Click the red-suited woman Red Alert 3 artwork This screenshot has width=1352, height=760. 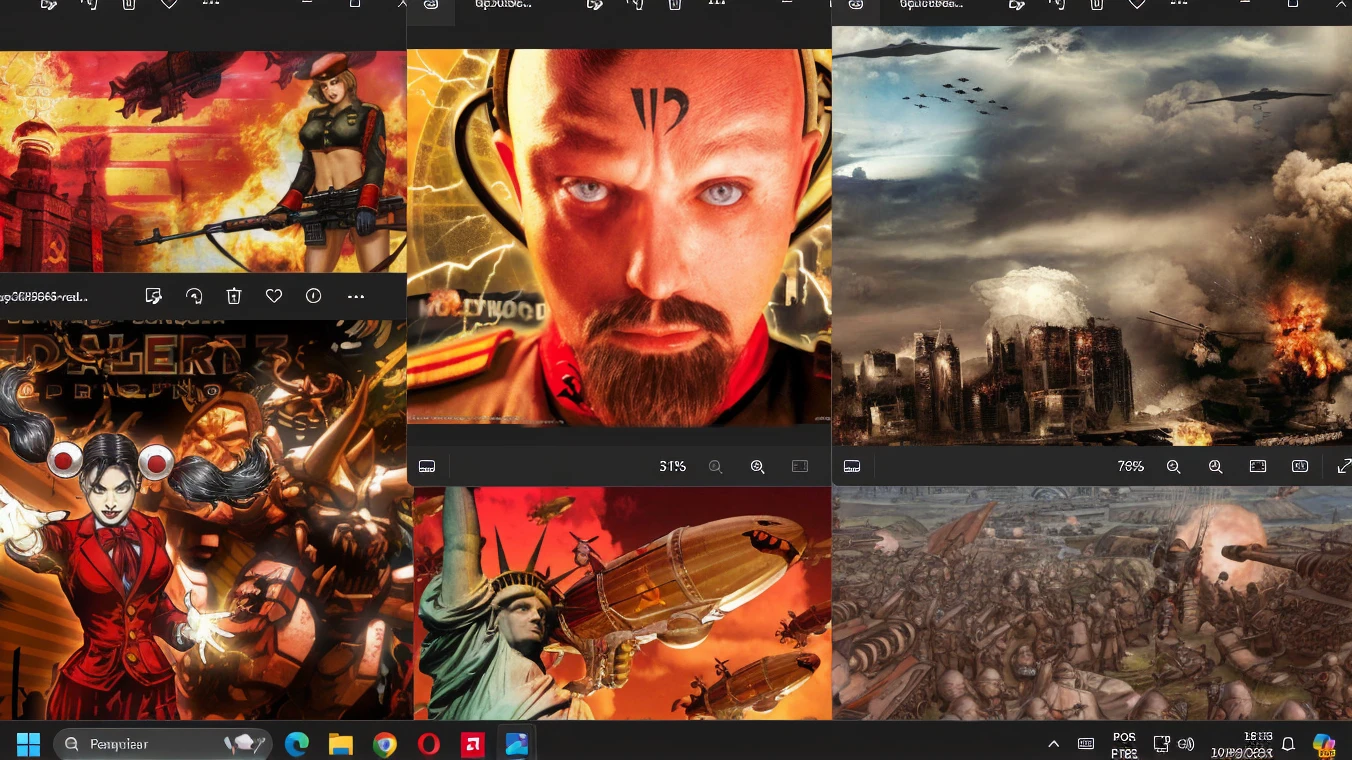click(x=206, y=520)
